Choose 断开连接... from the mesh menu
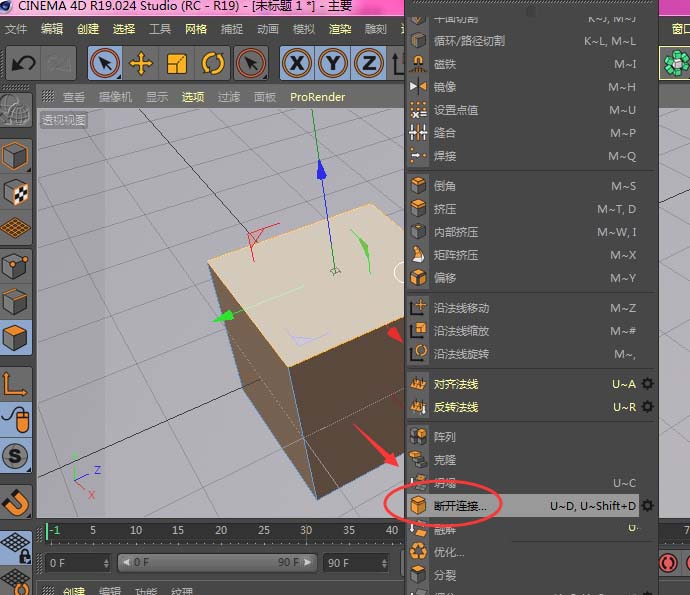Screen dimensions: 690x595 [x=461, y=506]
